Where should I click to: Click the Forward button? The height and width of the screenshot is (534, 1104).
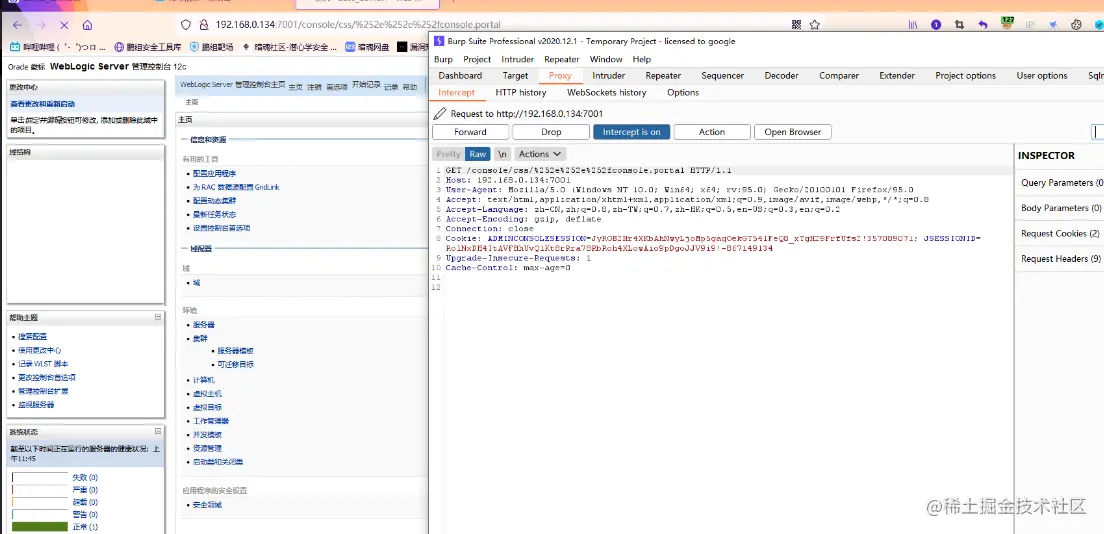point(470,132)
